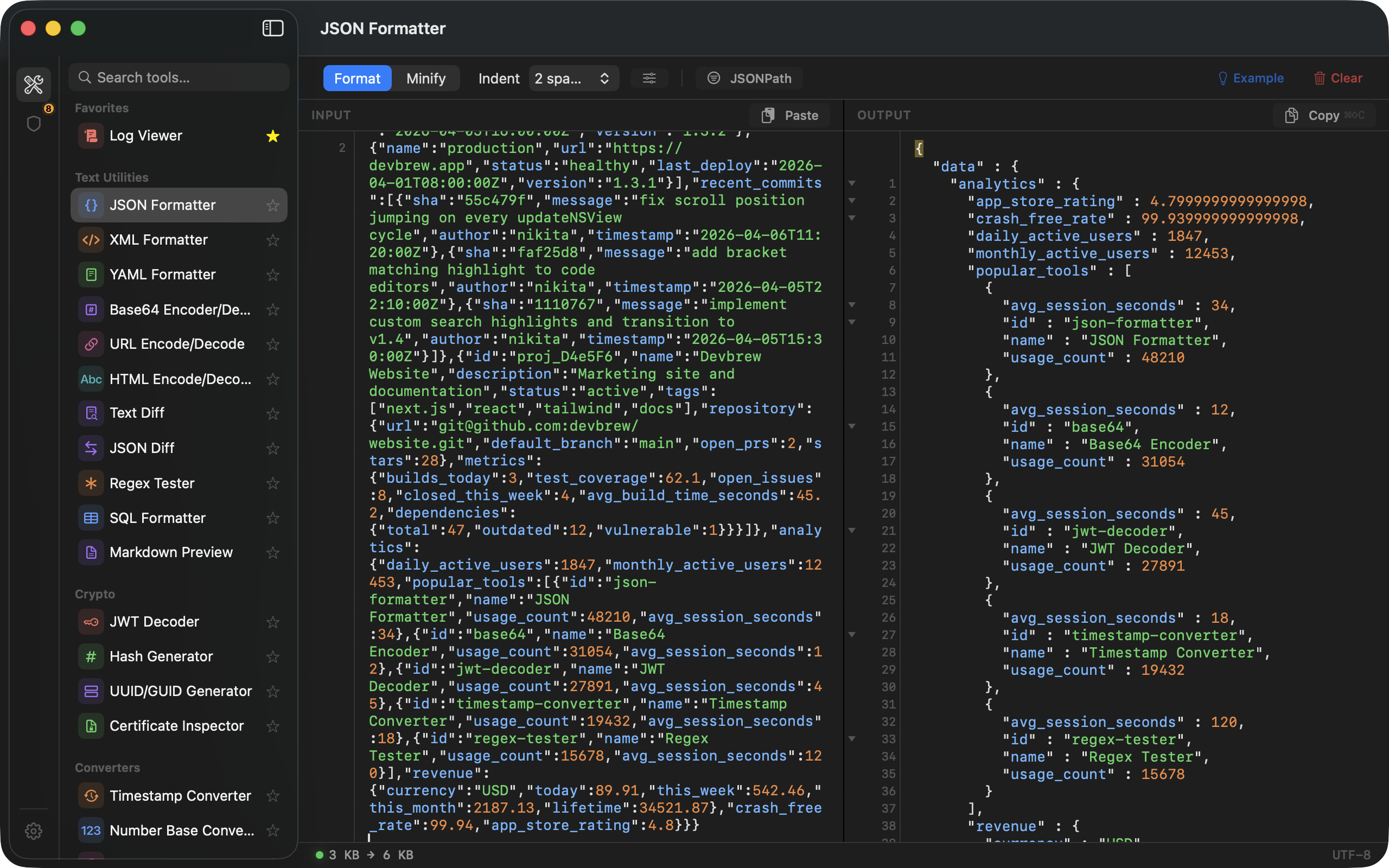Collapse output line 2 with its disclosure triangle

tap(852, 200)
